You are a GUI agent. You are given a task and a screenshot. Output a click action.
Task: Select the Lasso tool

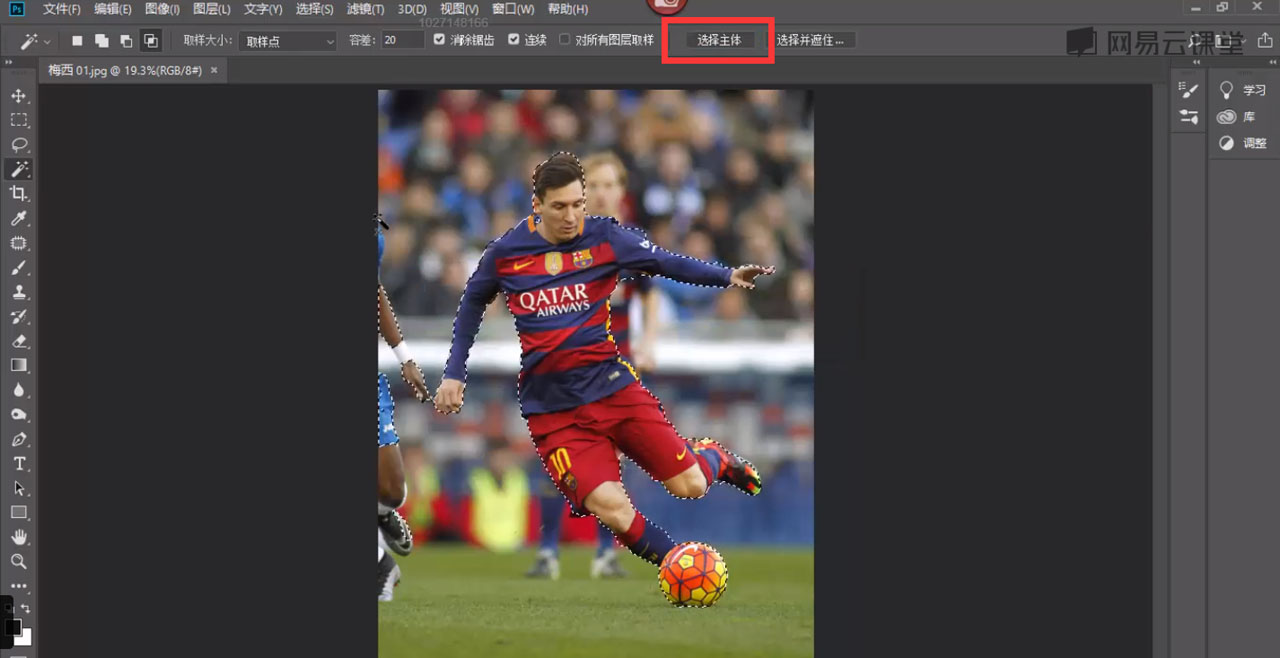click(x=18, y=145)
